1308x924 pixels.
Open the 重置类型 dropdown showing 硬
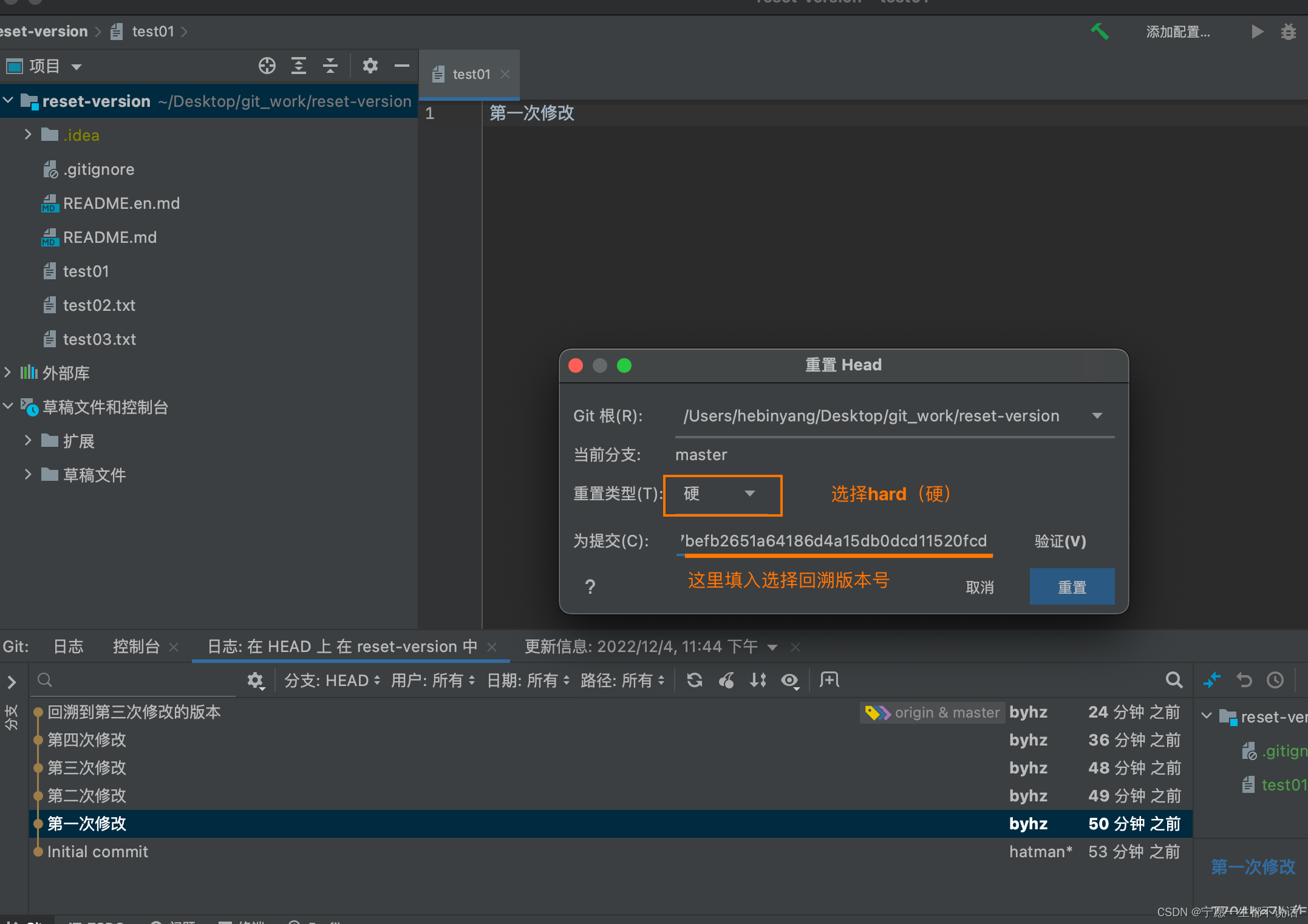[723, 495]
